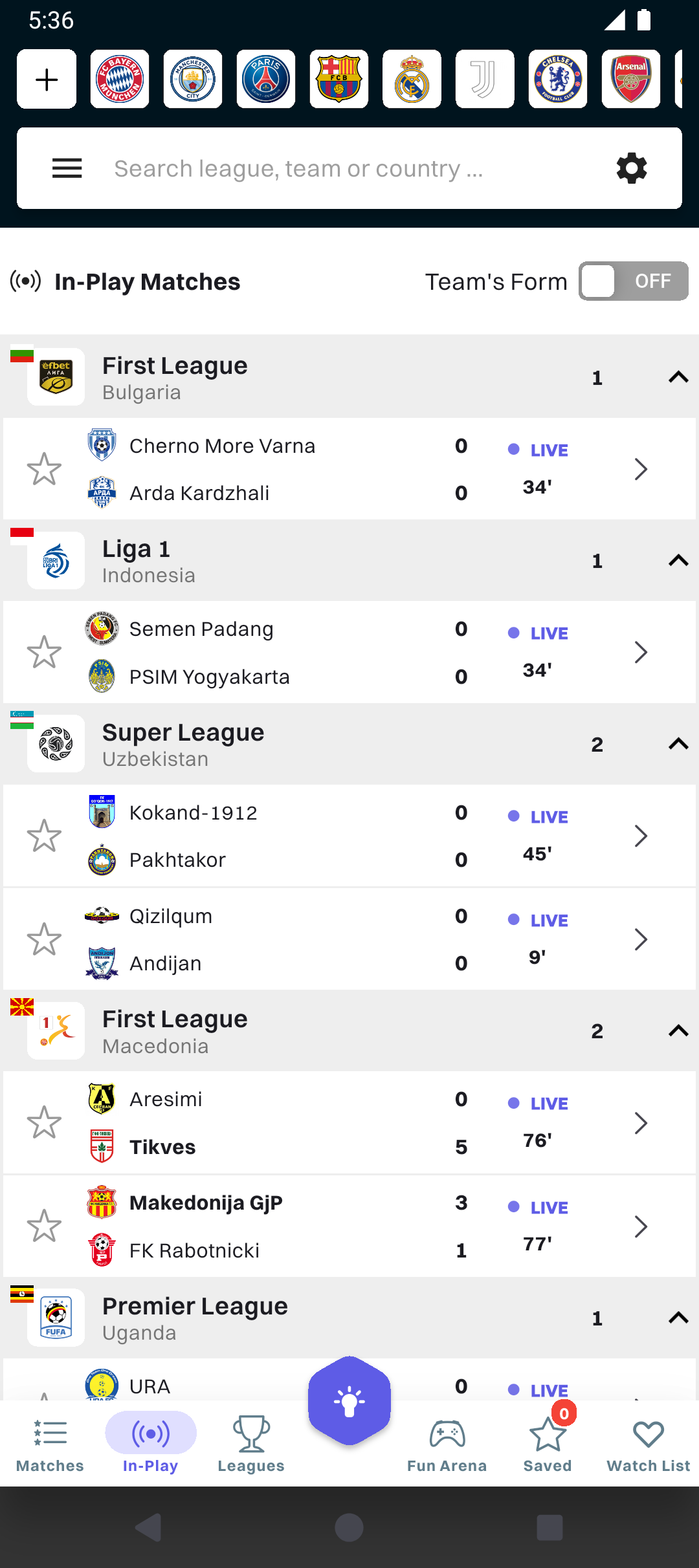Collapse the Uzbekistan Super League section
The width and height of the screenshot is (699, 1568).
coord(678,744)
